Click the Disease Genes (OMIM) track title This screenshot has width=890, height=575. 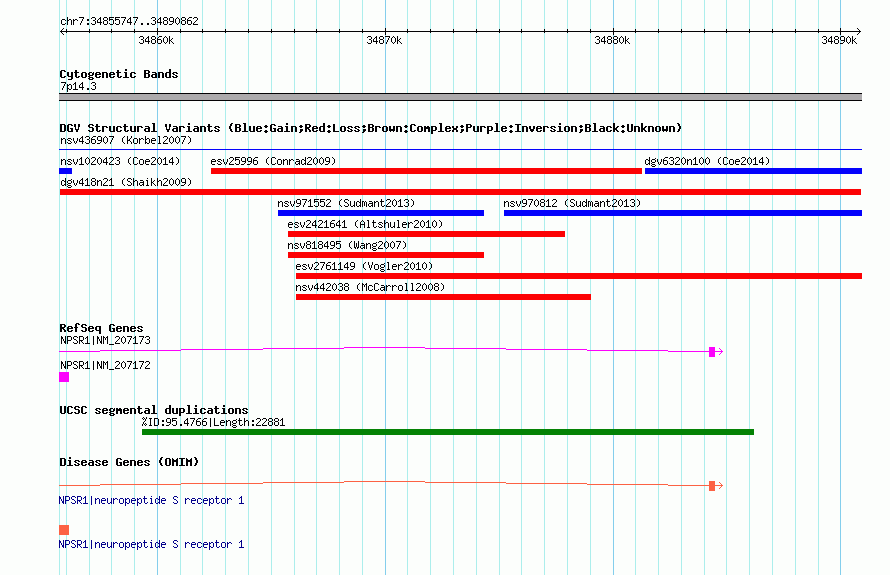click(129, 462)
